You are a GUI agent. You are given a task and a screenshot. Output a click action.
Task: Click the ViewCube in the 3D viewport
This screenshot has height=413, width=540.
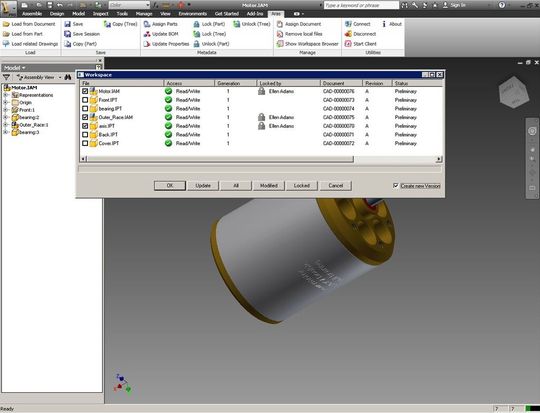pos(514,92)
